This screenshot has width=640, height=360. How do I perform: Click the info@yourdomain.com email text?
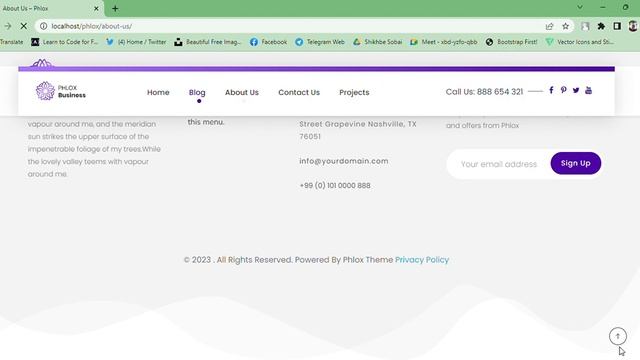(x=344, y=161)
